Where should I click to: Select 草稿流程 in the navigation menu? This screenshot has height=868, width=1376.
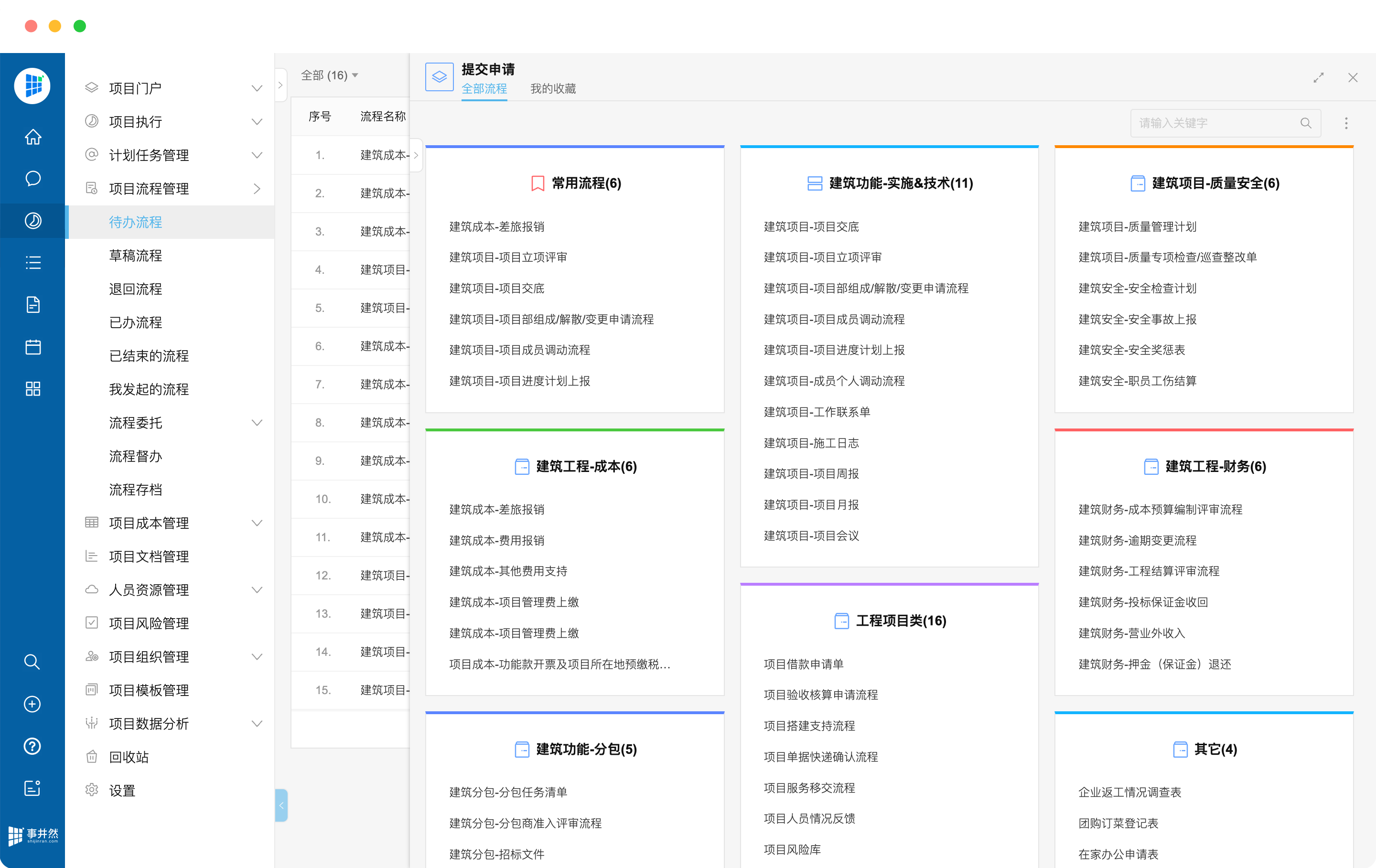click(x=135, y=256)
